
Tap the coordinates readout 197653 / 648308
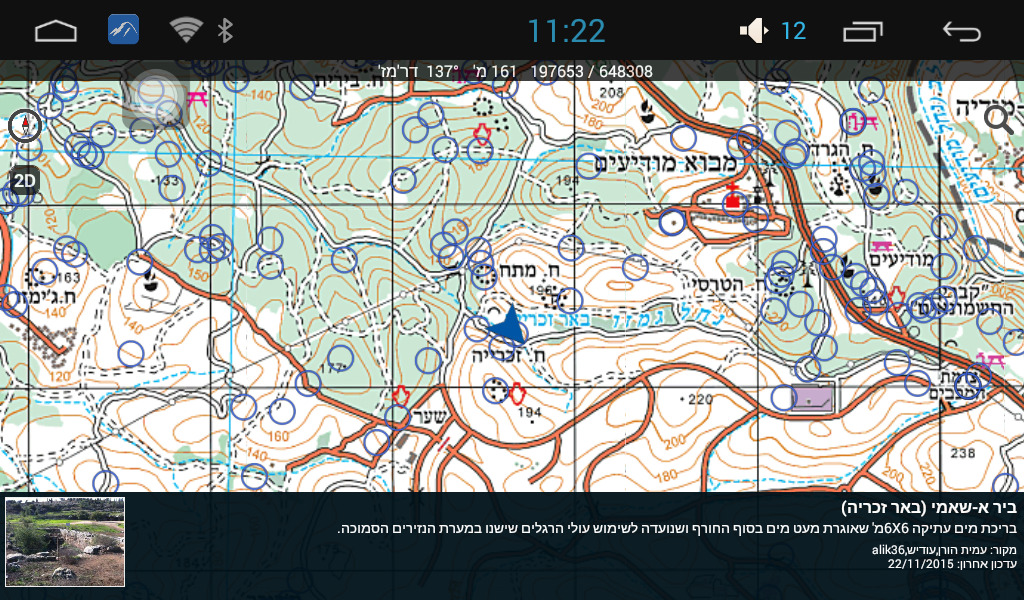pyautogui.click(x=591, y=72)
